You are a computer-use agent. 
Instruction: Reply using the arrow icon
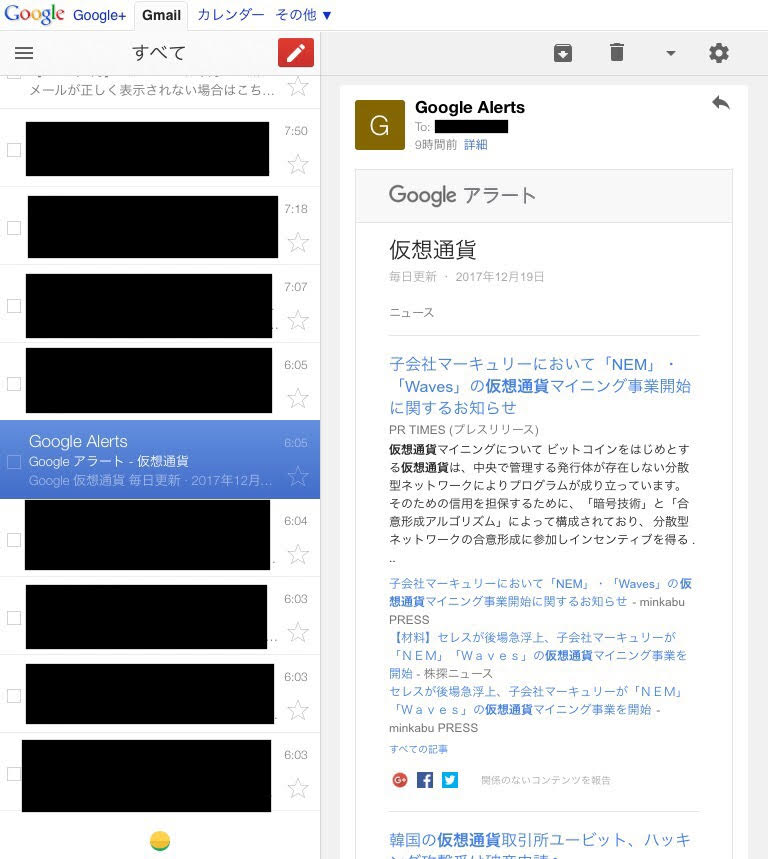(x=721, y=102)
